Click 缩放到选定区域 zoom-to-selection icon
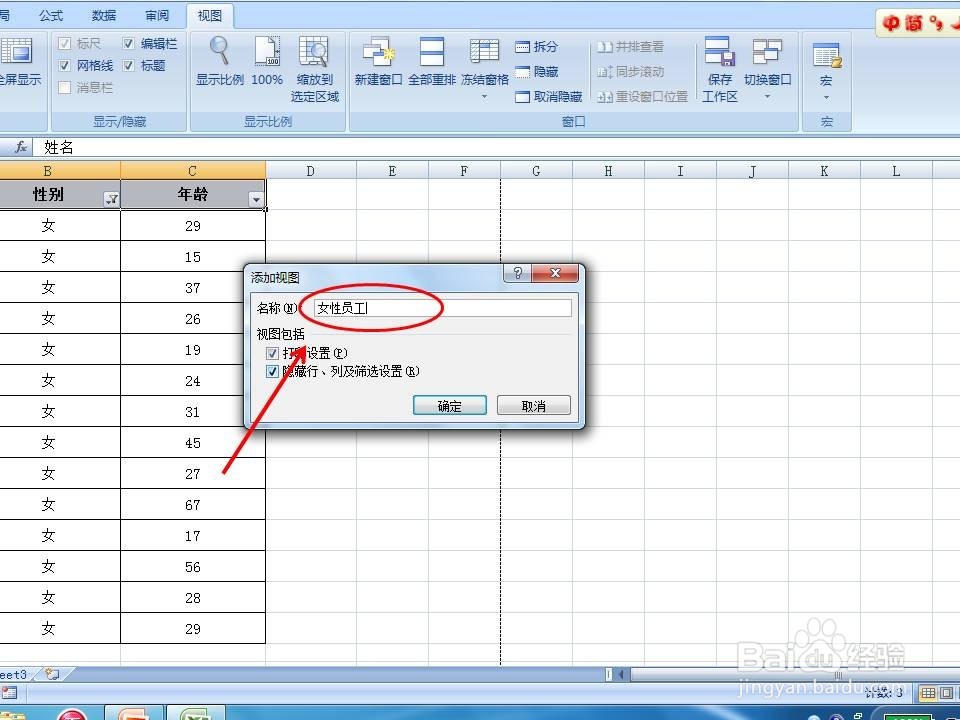The image size is (960, 720). (x=314, y=69)
